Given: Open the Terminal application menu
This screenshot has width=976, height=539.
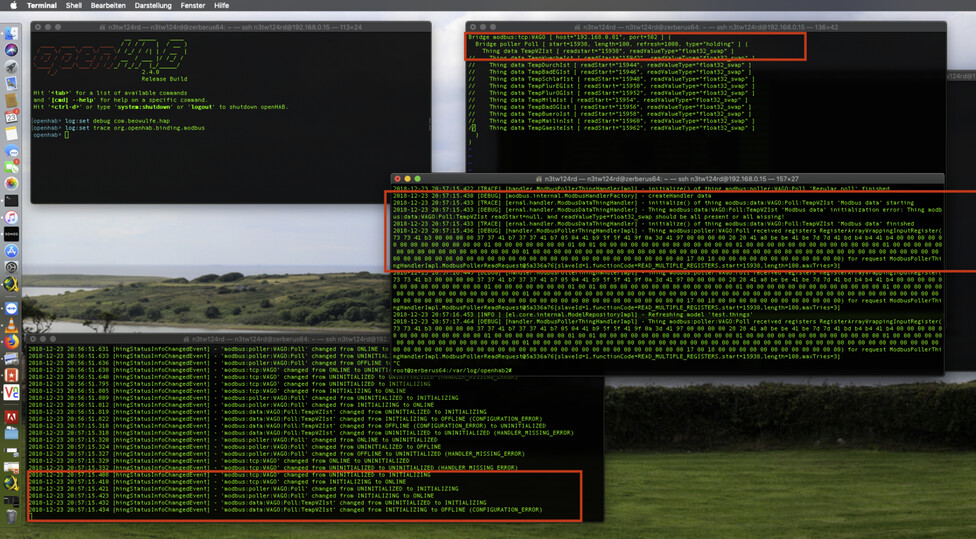Looking at the screenshot, I should pos(42,5).
